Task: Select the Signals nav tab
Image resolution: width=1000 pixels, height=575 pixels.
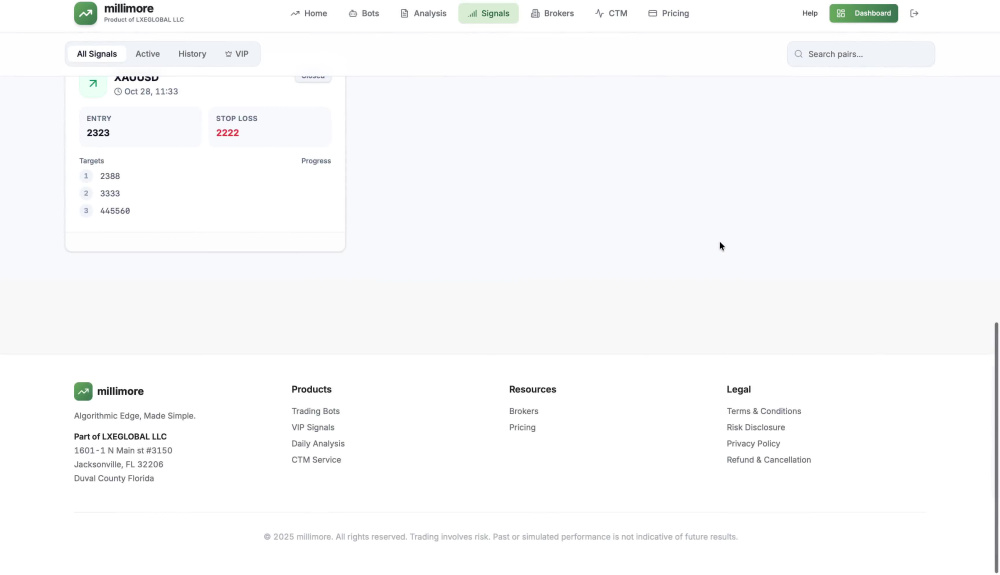Action: (x=488, y=13)
